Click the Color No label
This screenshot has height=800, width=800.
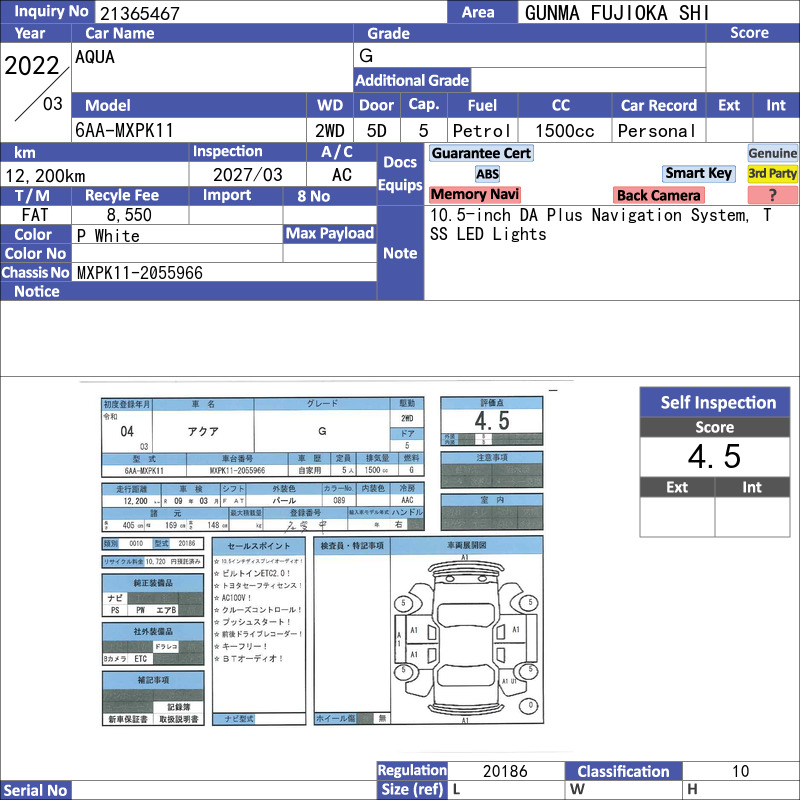coord(35,254)
